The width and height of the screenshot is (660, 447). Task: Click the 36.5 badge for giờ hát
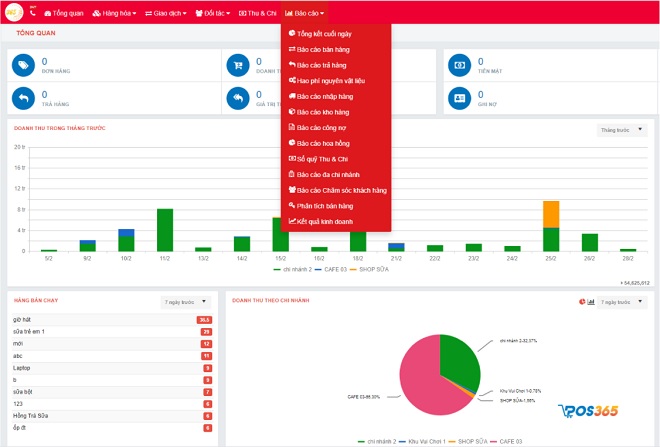click(204, 320)
